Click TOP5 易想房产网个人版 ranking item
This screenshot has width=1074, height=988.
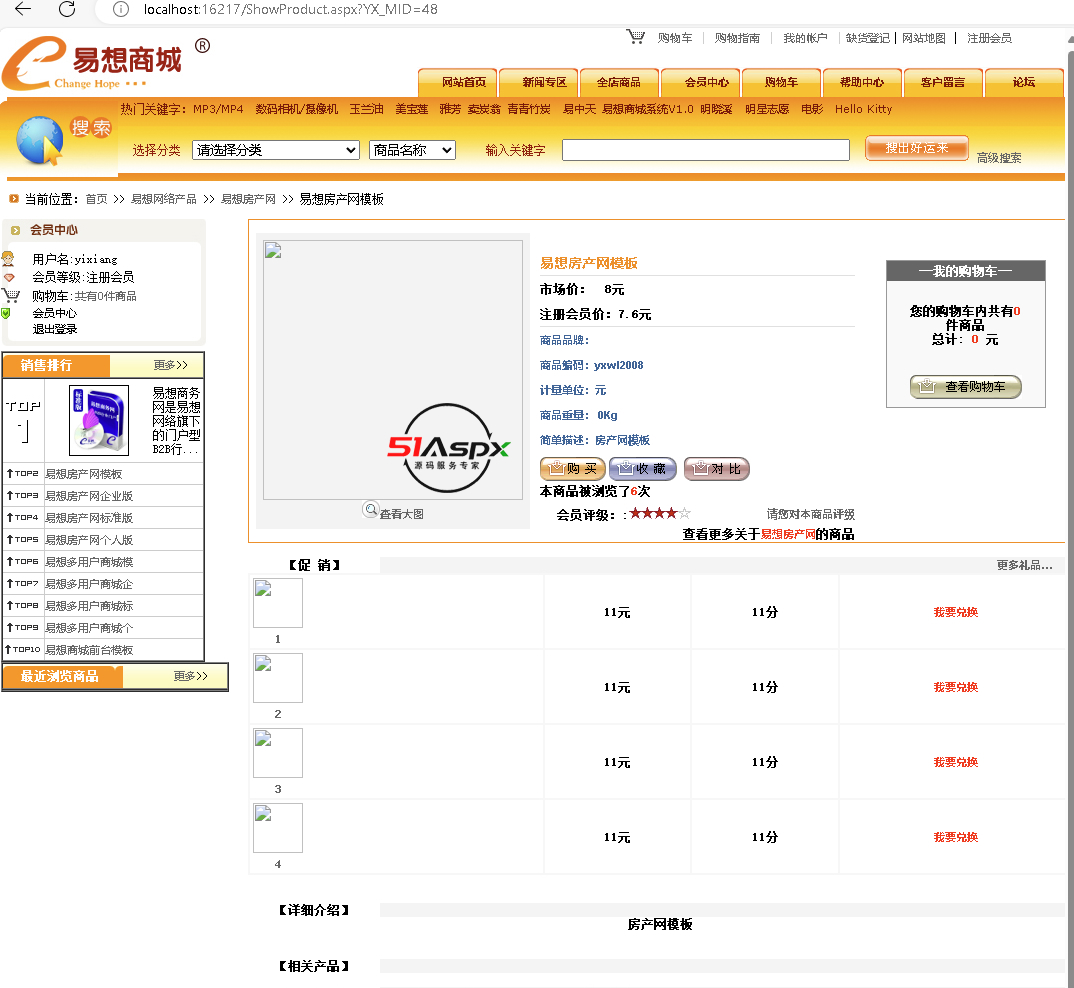pyautogui.click(x=89, y=540)
